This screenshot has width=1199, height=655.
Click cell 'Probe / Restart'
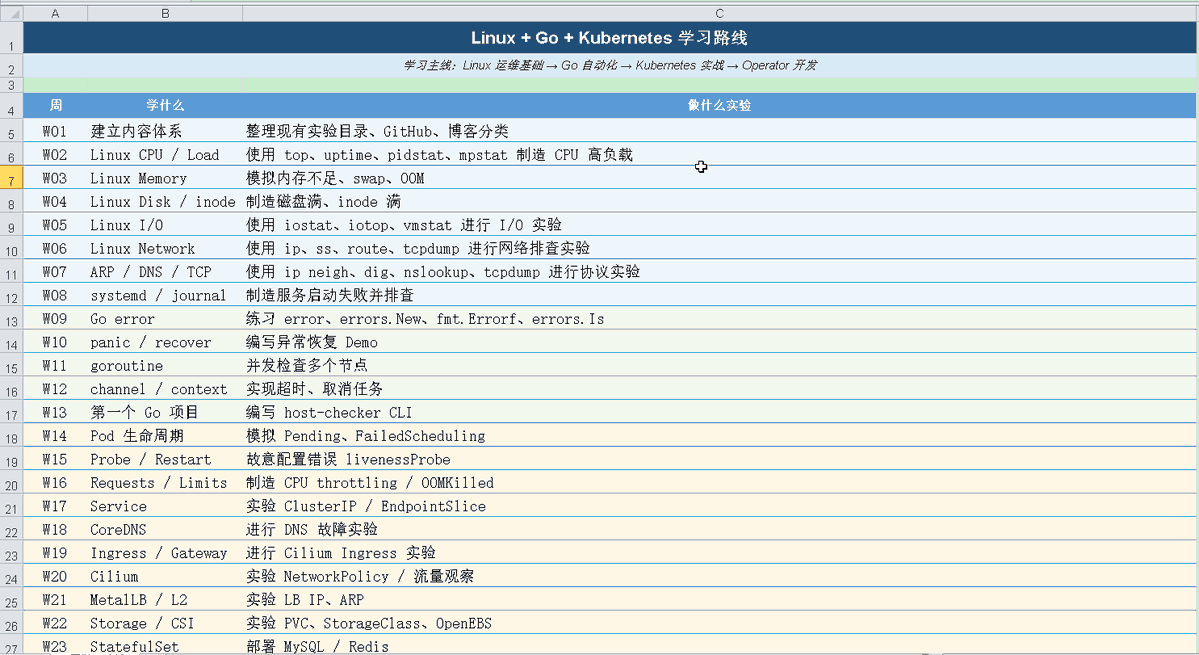coord(165,459)
